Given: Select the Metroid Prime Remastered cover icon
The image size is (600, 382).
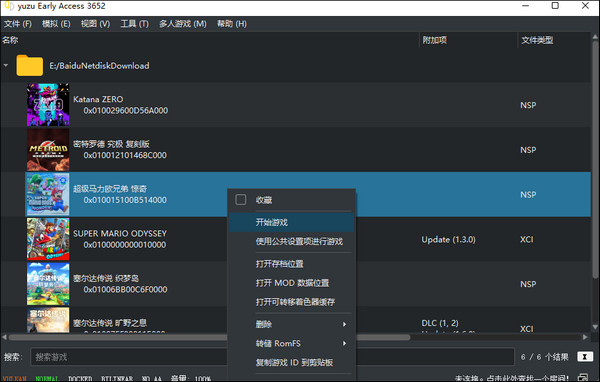Looking at the screenshot, I should [x=48, y=150].
